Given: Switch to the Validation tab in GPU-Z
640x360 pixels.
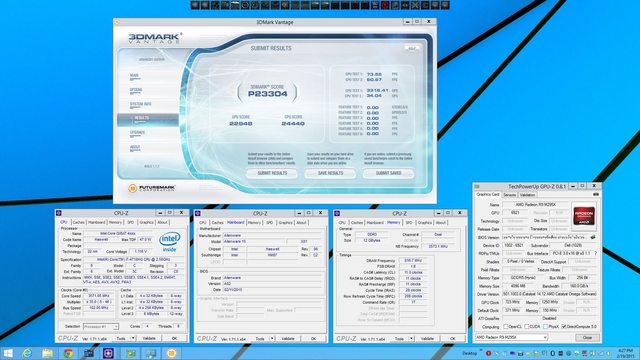Looking at the screenshot, I should pyautogui.click(x=527, y=195).
